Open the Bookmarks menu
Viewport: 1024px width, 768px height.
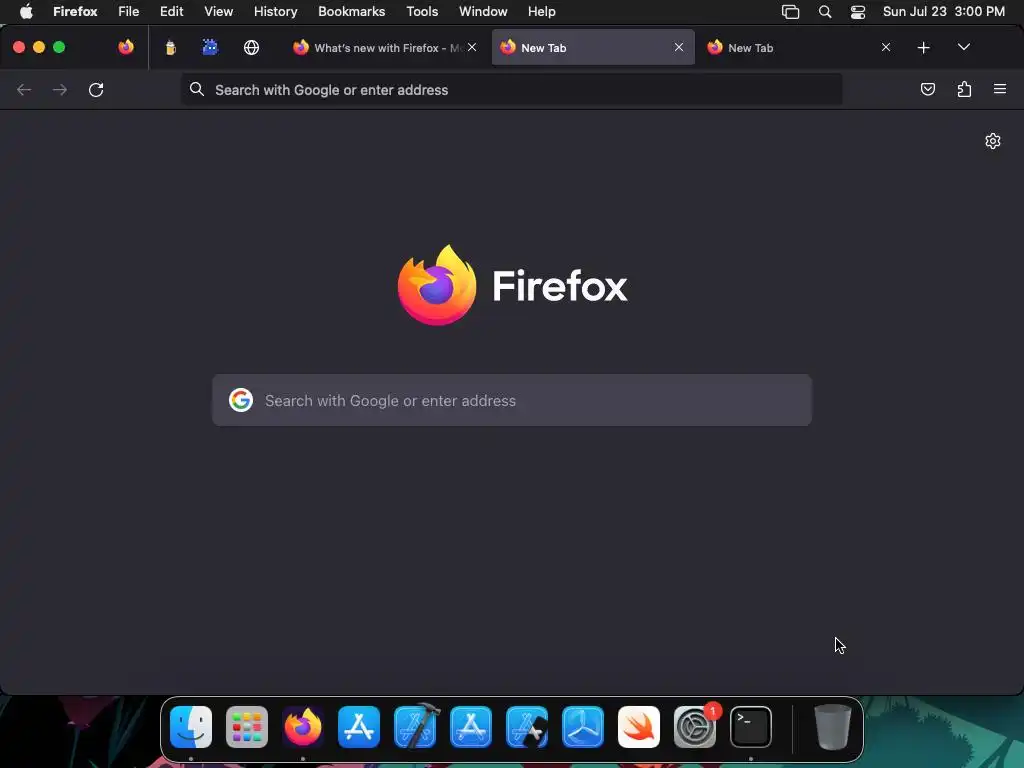351,12
